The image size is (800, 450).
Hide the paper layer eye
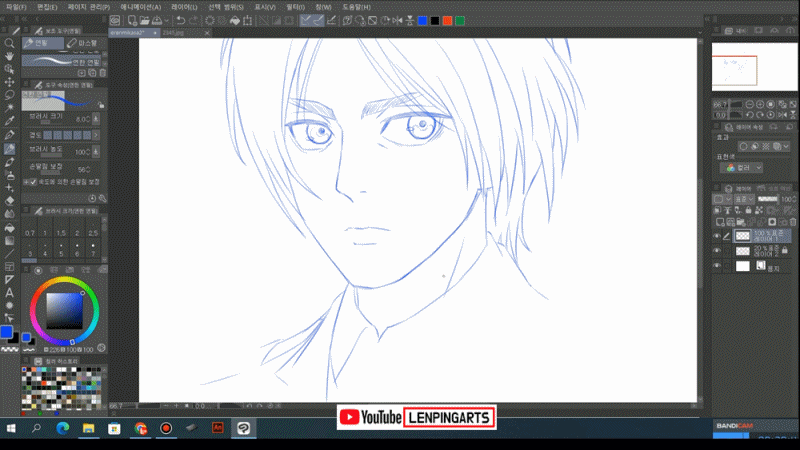tap(717, 266)
